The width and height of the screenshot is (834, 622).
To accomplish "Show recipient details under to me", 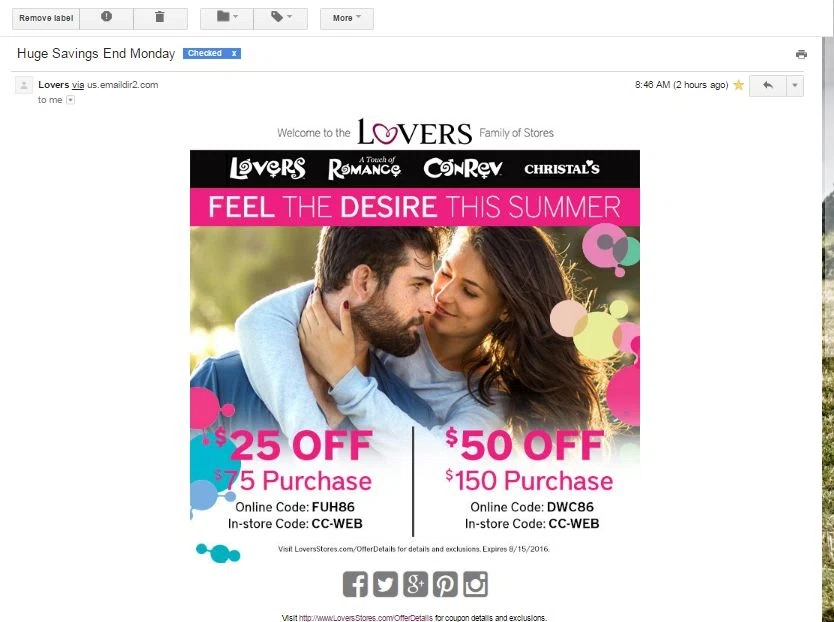I will pyautogui.click(x=70, y=100).
